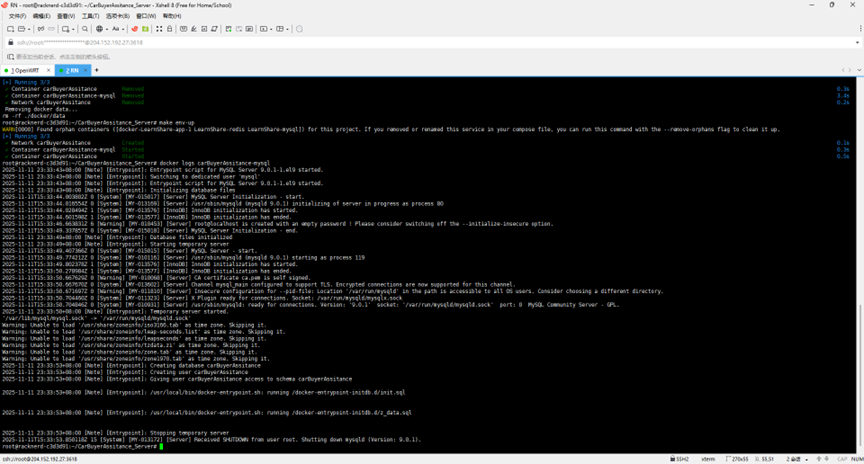The height and width of the screenshot is (464, 864).
Task: Open the 选项卡(B) menu
Action: click(x=117, y=16)
